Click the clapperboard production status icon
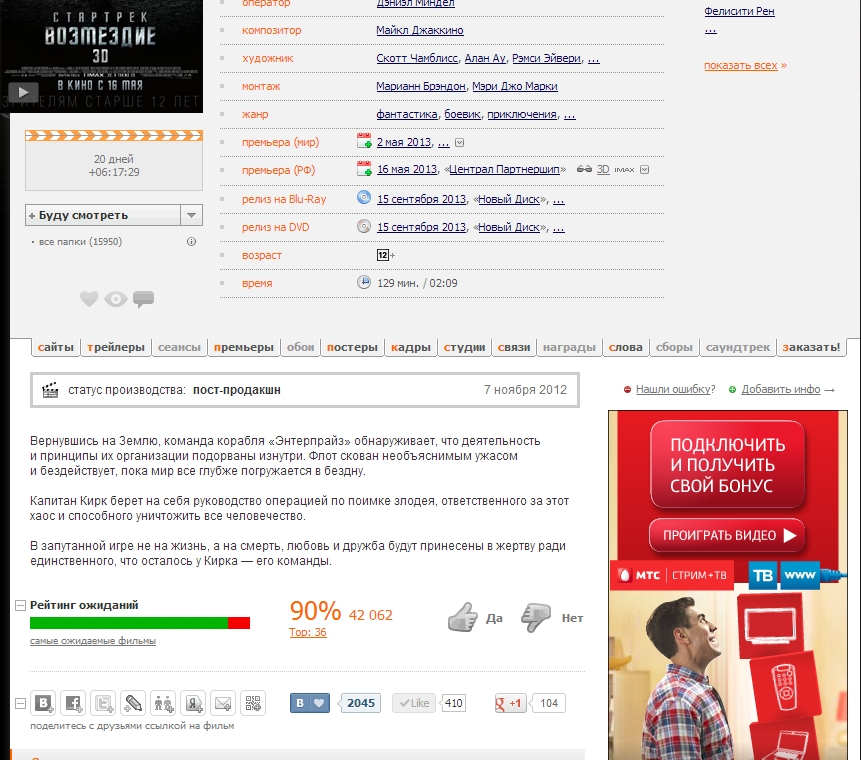861x760 pixels. point(50,390)
